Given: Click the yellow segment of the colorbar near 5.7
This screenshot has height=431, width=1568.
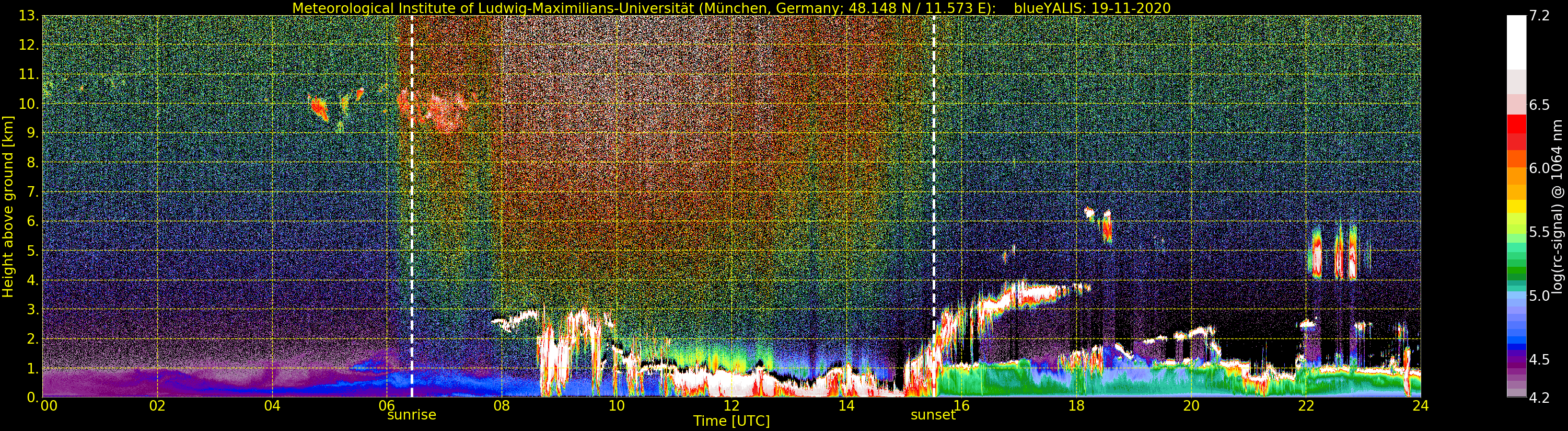Looking at the screenshot, I should (1516, 207).
